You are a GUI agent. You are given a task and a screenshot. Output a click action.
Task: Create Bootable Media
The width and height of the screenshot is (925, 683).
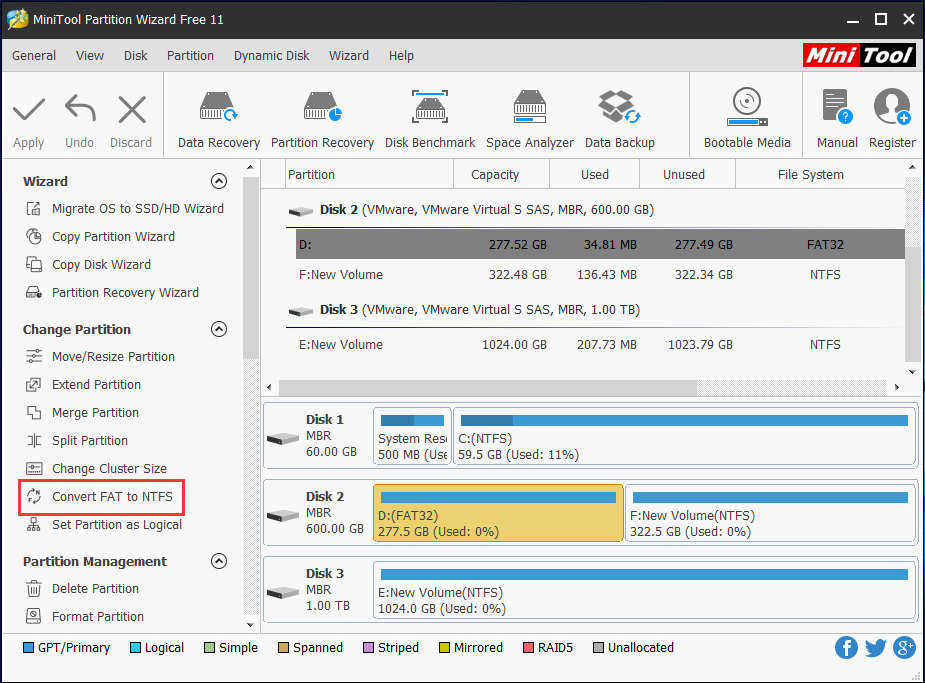(x=746, y=119)
